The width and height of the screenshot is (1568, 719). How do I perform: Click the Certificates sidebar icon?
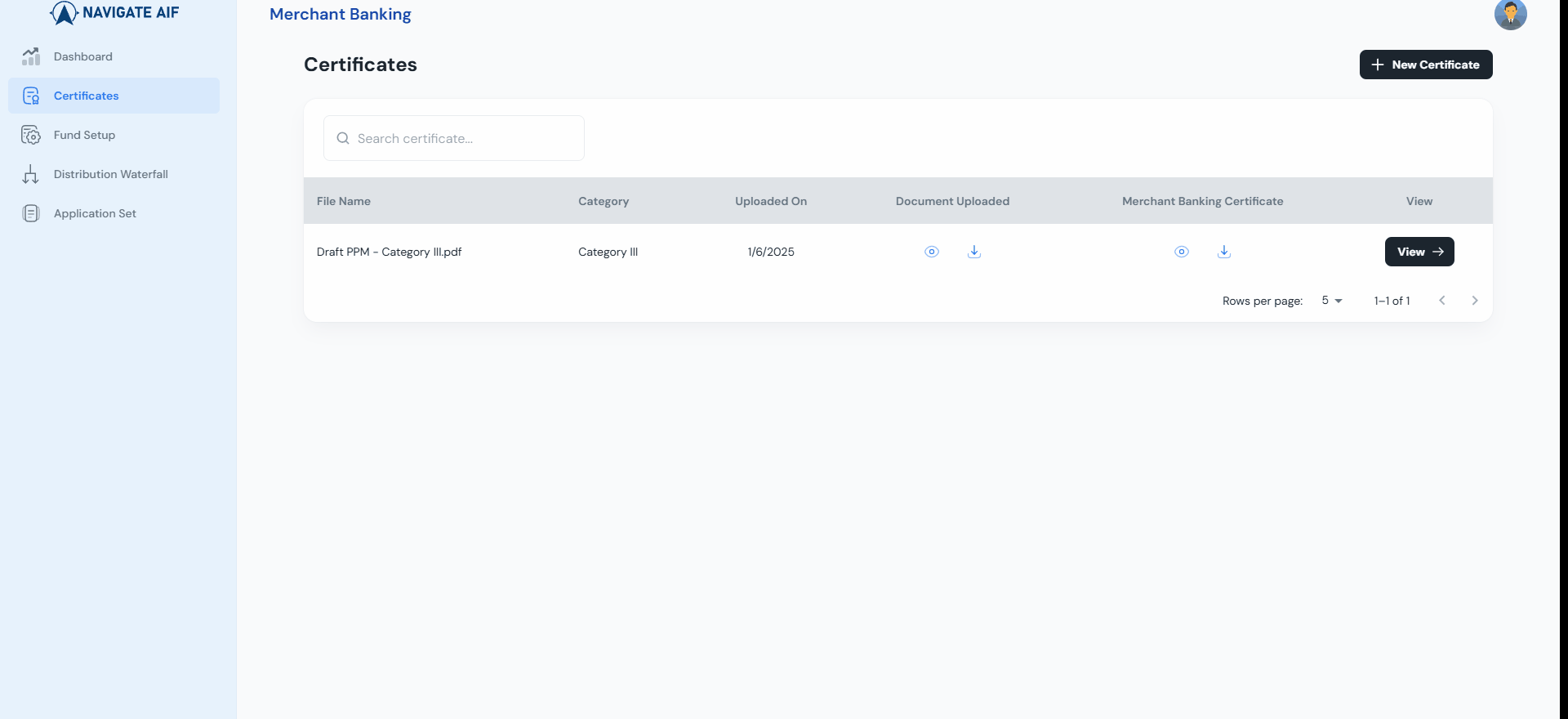point(31,96)
